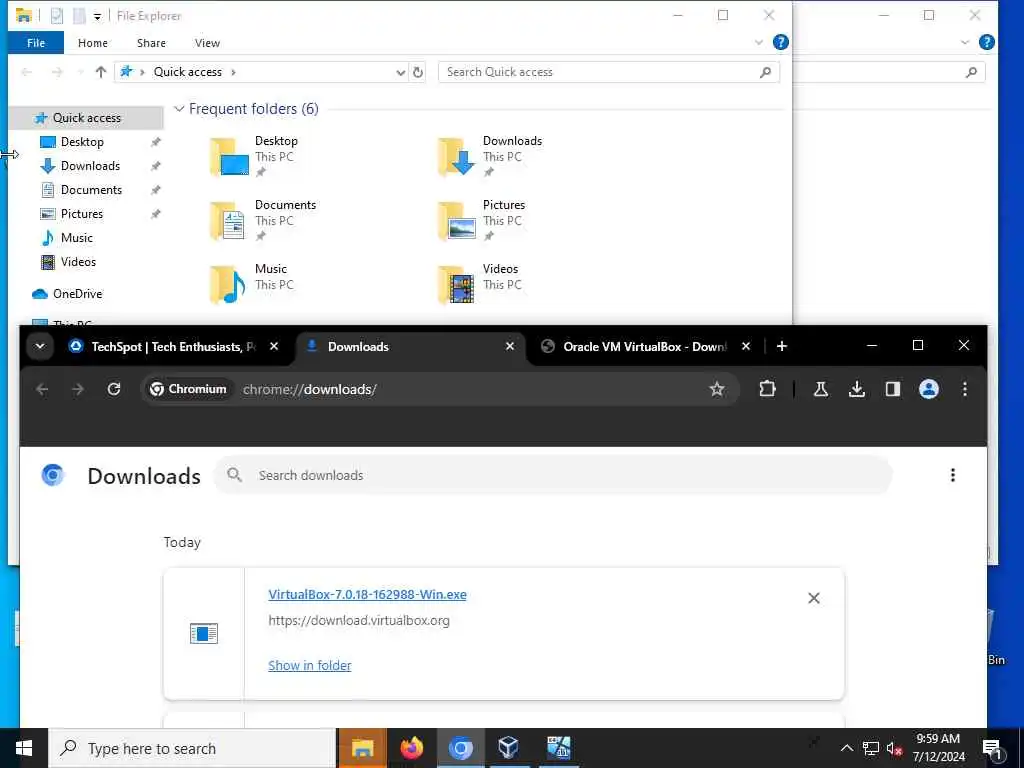1024x768 pixels.
Task: Go up one folder level in Explorer
Action: (x=101, y=72)
